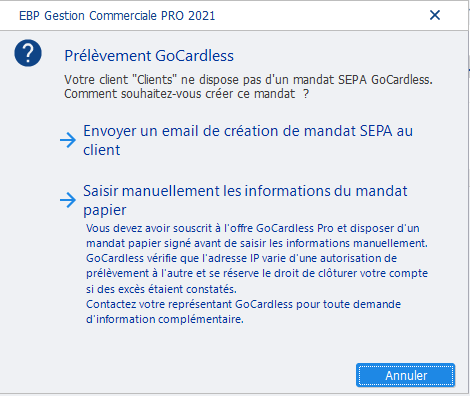
Task: Click the arrow beside Saisir manuellement
Action: click(68, 200)
